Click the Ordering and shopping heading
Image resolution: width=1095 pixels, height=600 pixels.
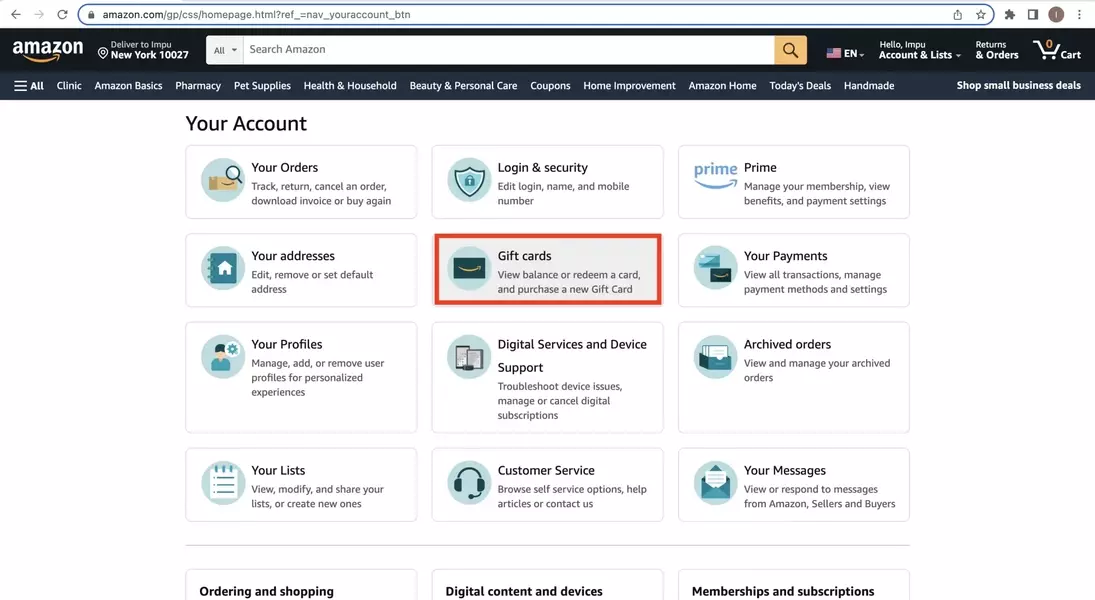coord(267,591)
